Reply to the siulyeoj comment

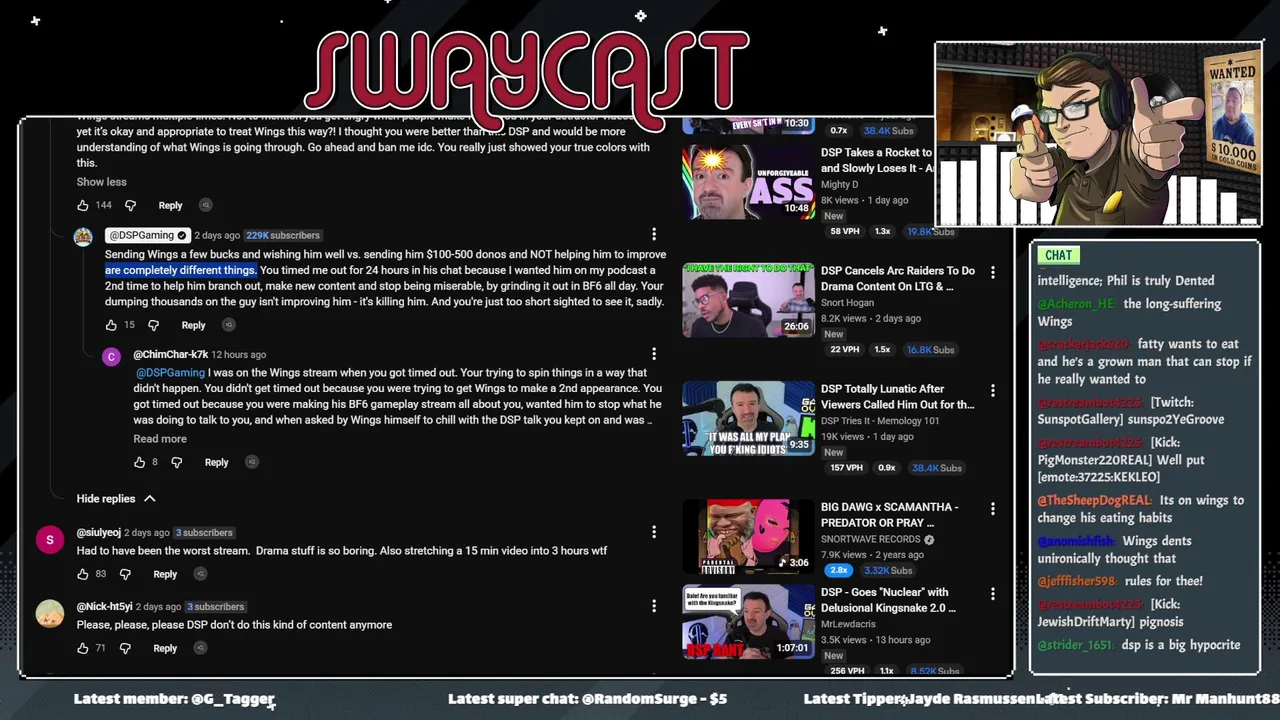165,574
